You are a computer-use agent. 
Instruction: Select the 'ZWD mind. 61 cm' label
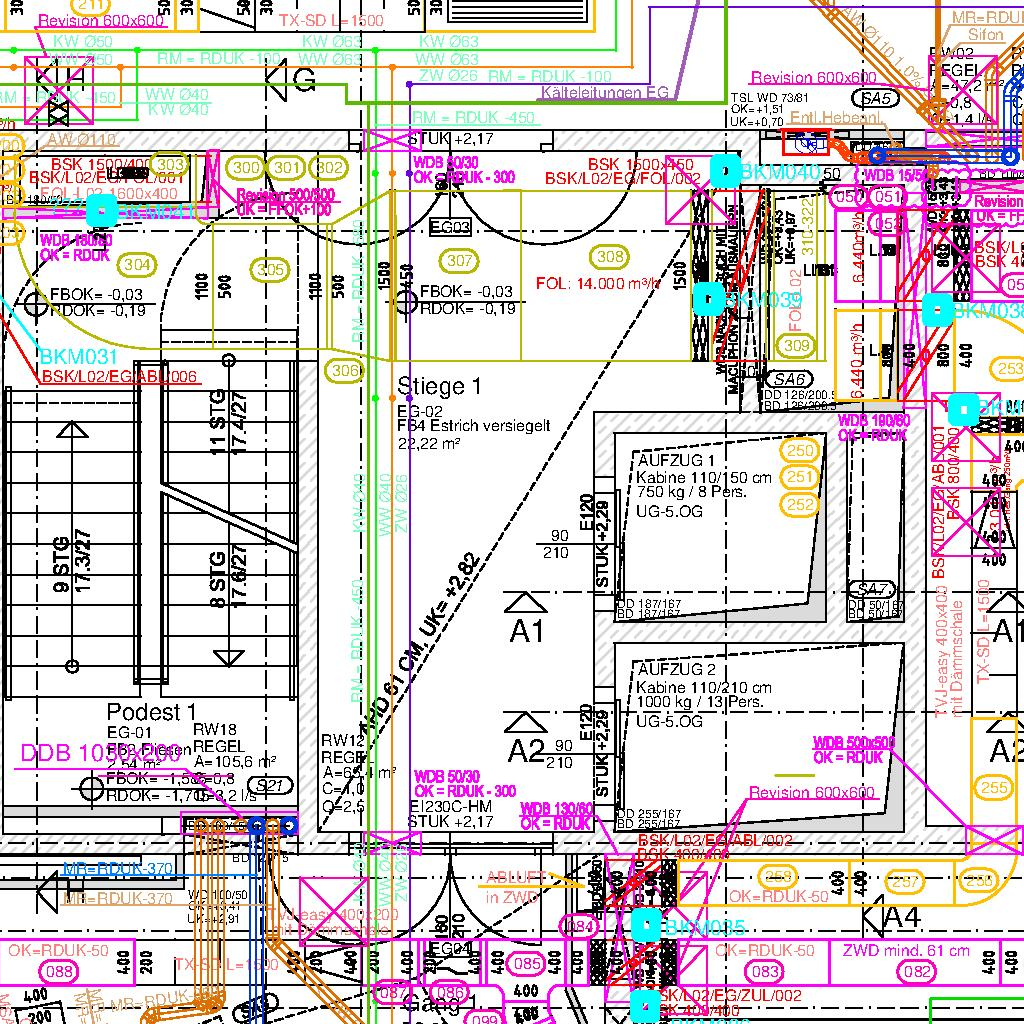906,951
